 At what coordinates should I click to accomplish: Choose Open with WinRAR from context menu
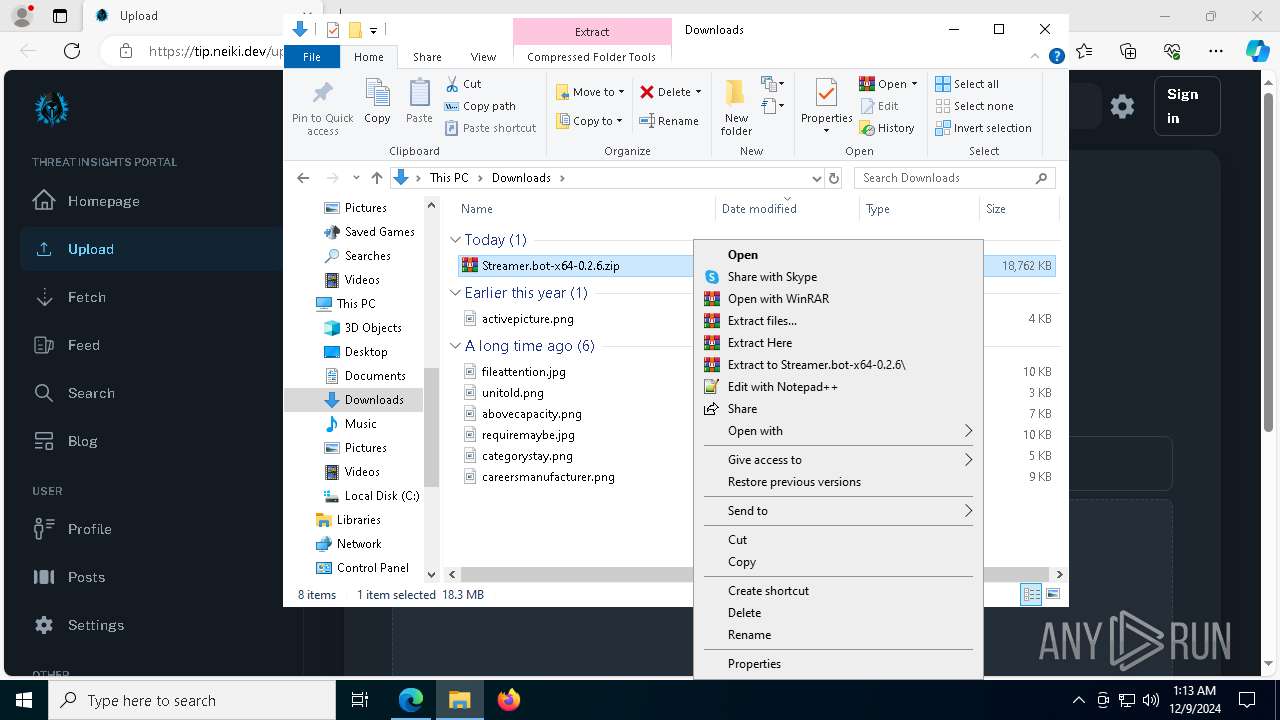(x=778, y=299)
